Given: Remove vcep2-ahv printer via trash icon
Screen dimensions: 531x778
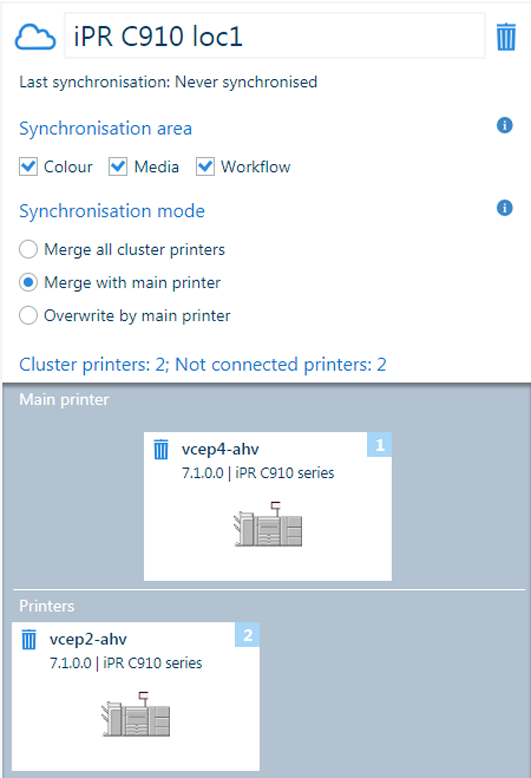Looking at the screenshot, I should point(29,640).
